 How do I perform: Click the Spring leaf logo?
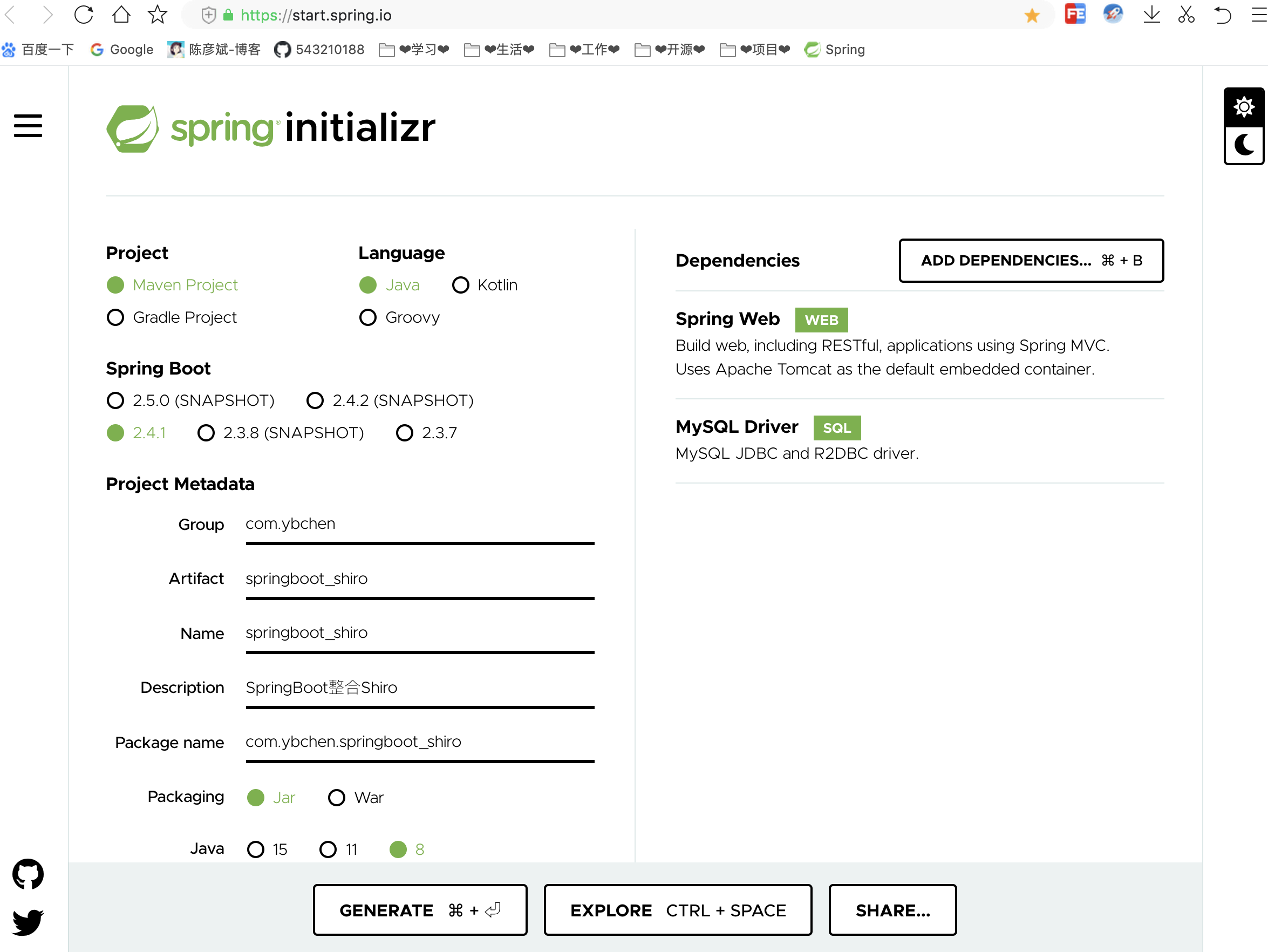pyautogui.click(x=132, y=128)
